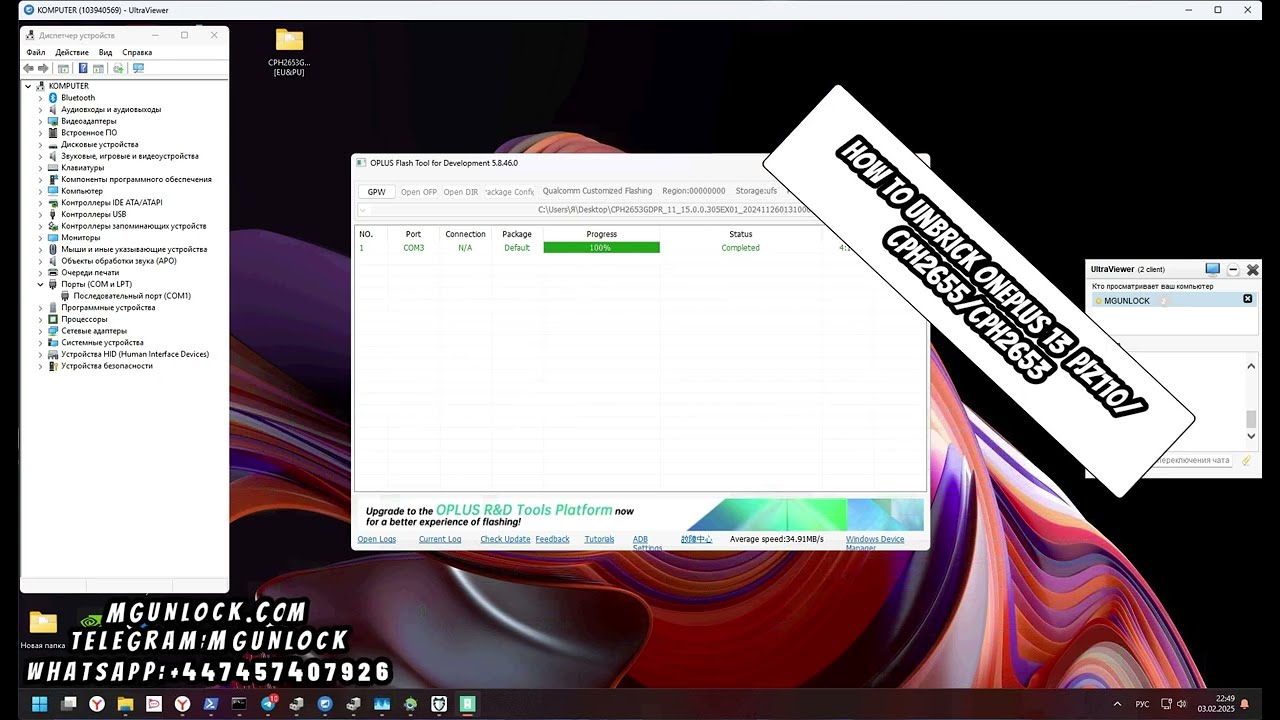
Task: Select Мониторы in the device tree
Action: pos(80,238)
